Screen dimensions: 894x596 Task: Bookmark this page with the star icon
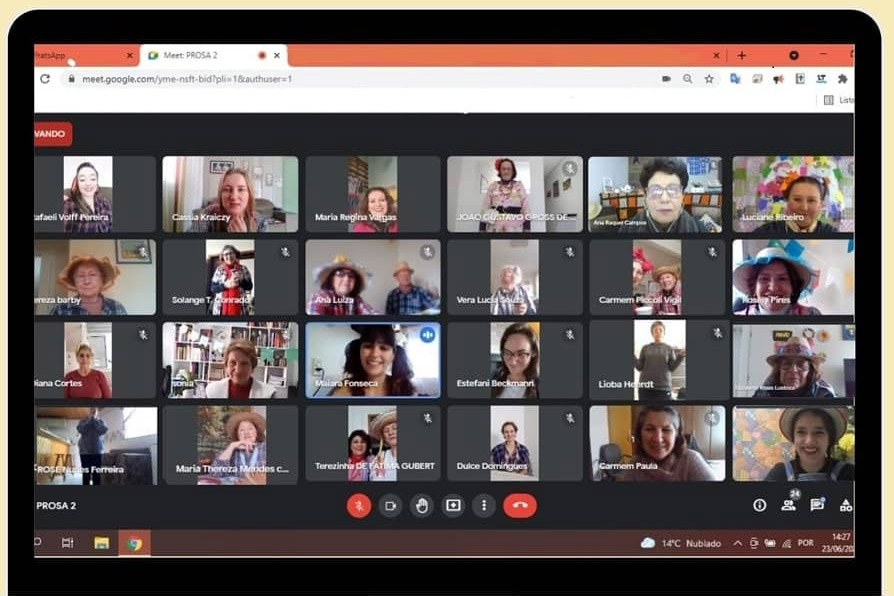click(709, 79)
